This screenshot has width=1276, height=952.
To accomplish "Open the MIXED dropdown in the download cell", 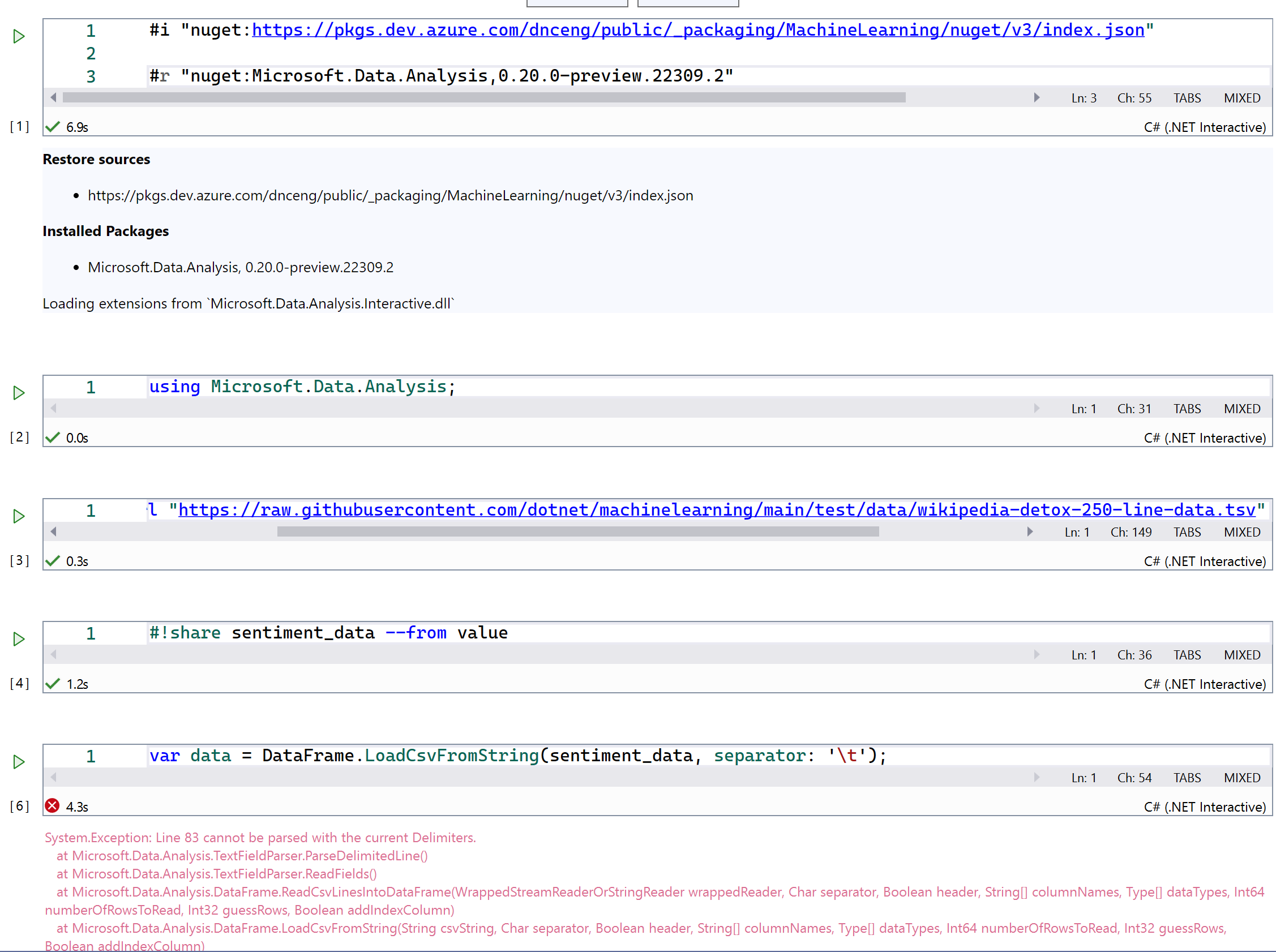I will click(1242, 532).
